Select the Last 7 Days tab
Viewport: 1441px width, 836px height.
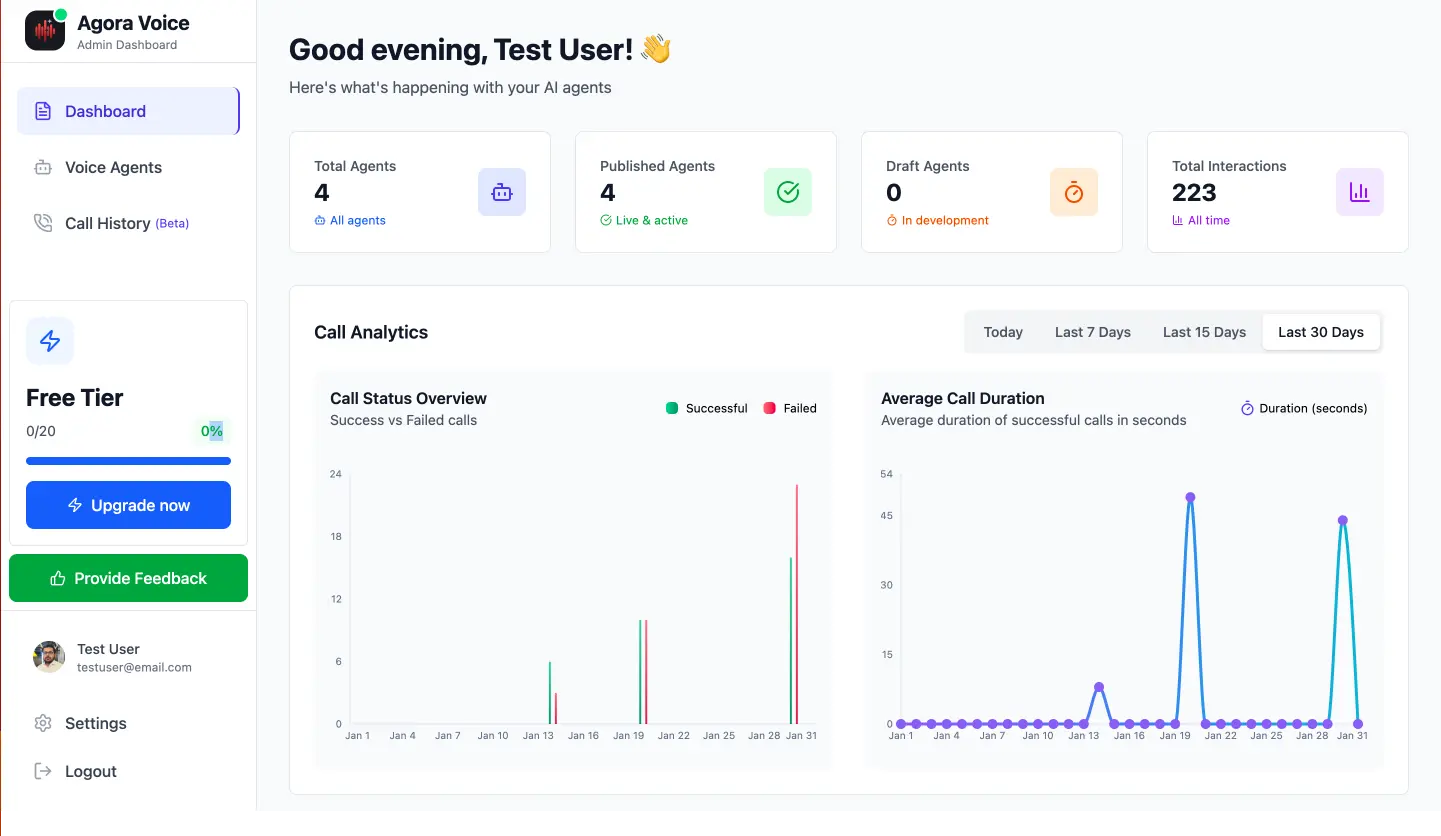[1093, 332]
